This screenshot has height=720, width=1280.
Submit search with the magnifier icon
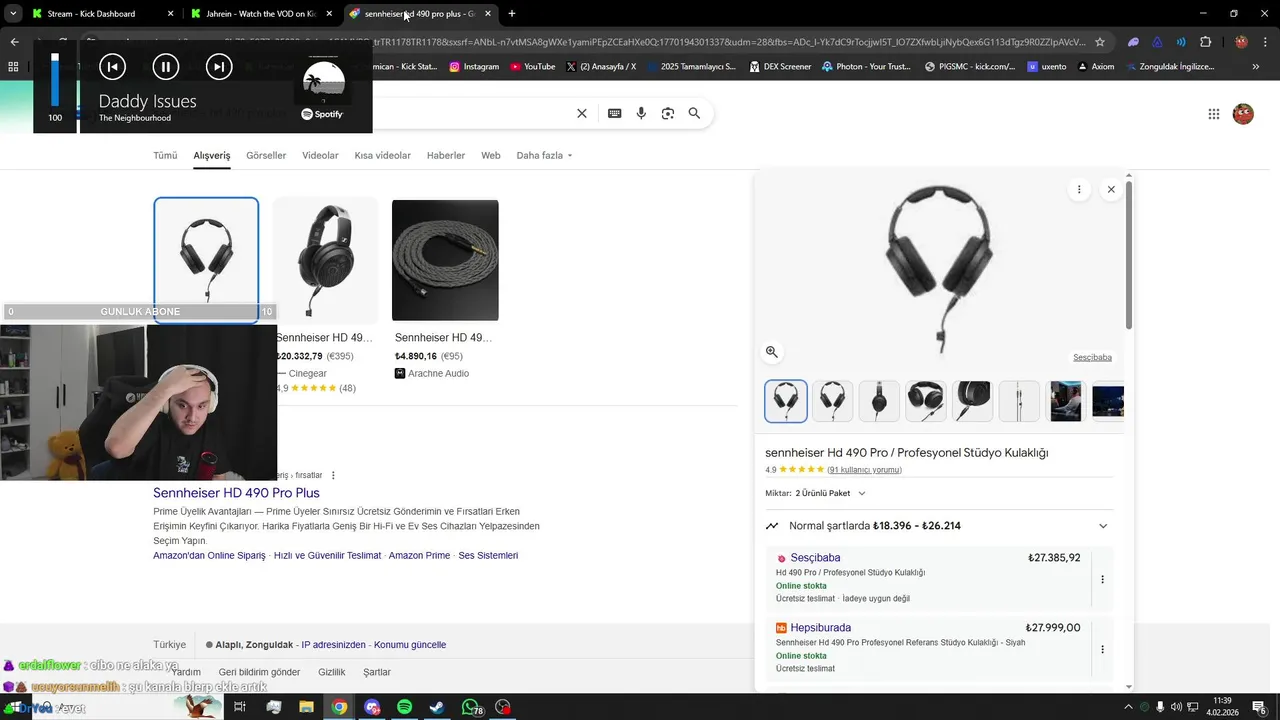coord(695,114)
